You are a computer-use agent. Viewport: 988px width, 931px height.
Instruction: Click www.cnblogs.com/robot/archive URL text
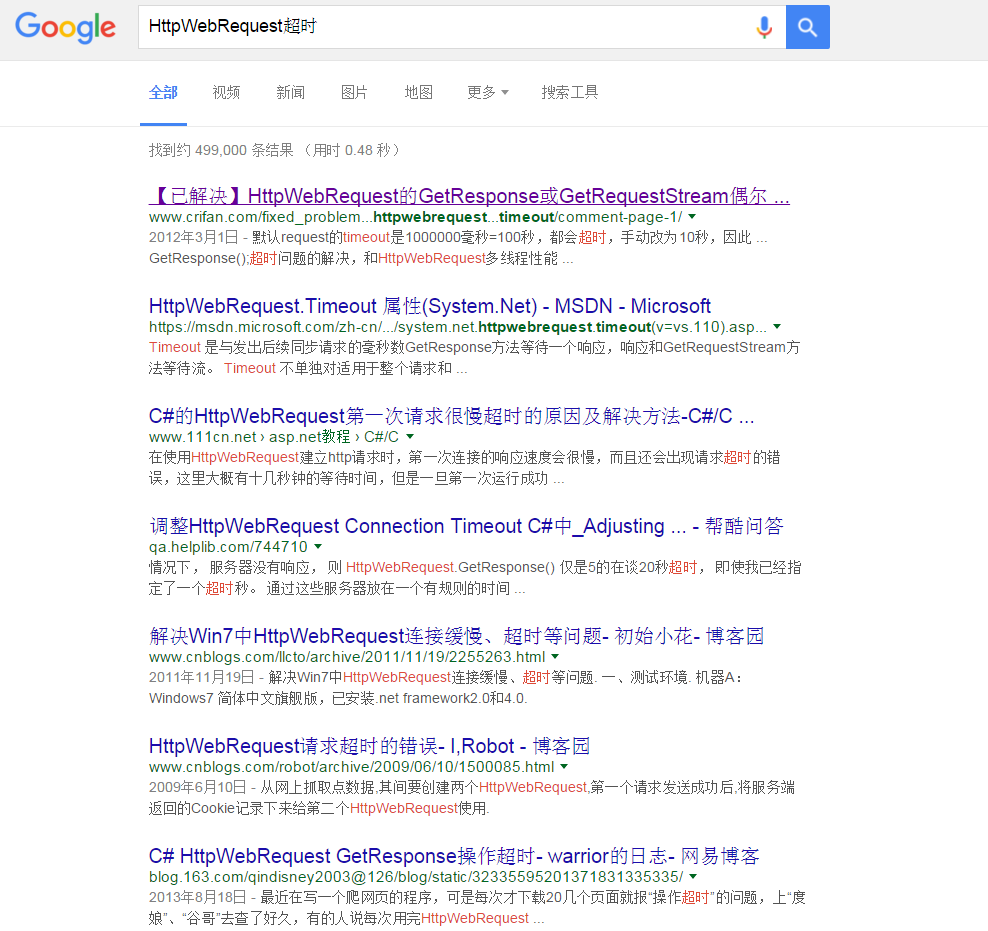352,767
